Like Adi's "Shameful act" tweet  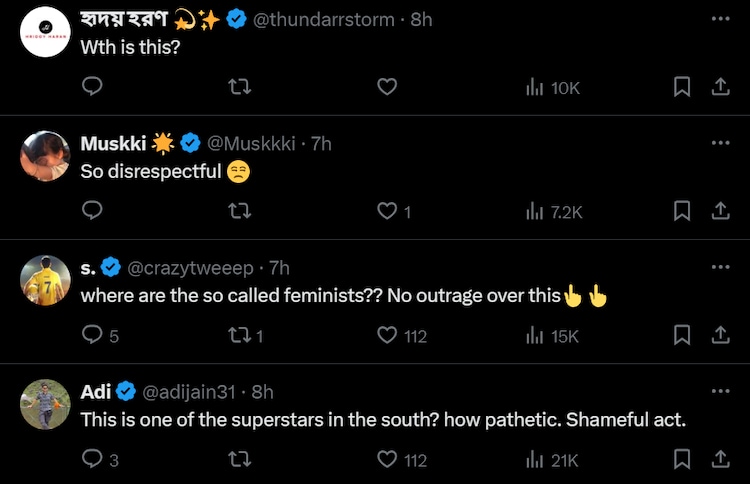click(388, 459)
